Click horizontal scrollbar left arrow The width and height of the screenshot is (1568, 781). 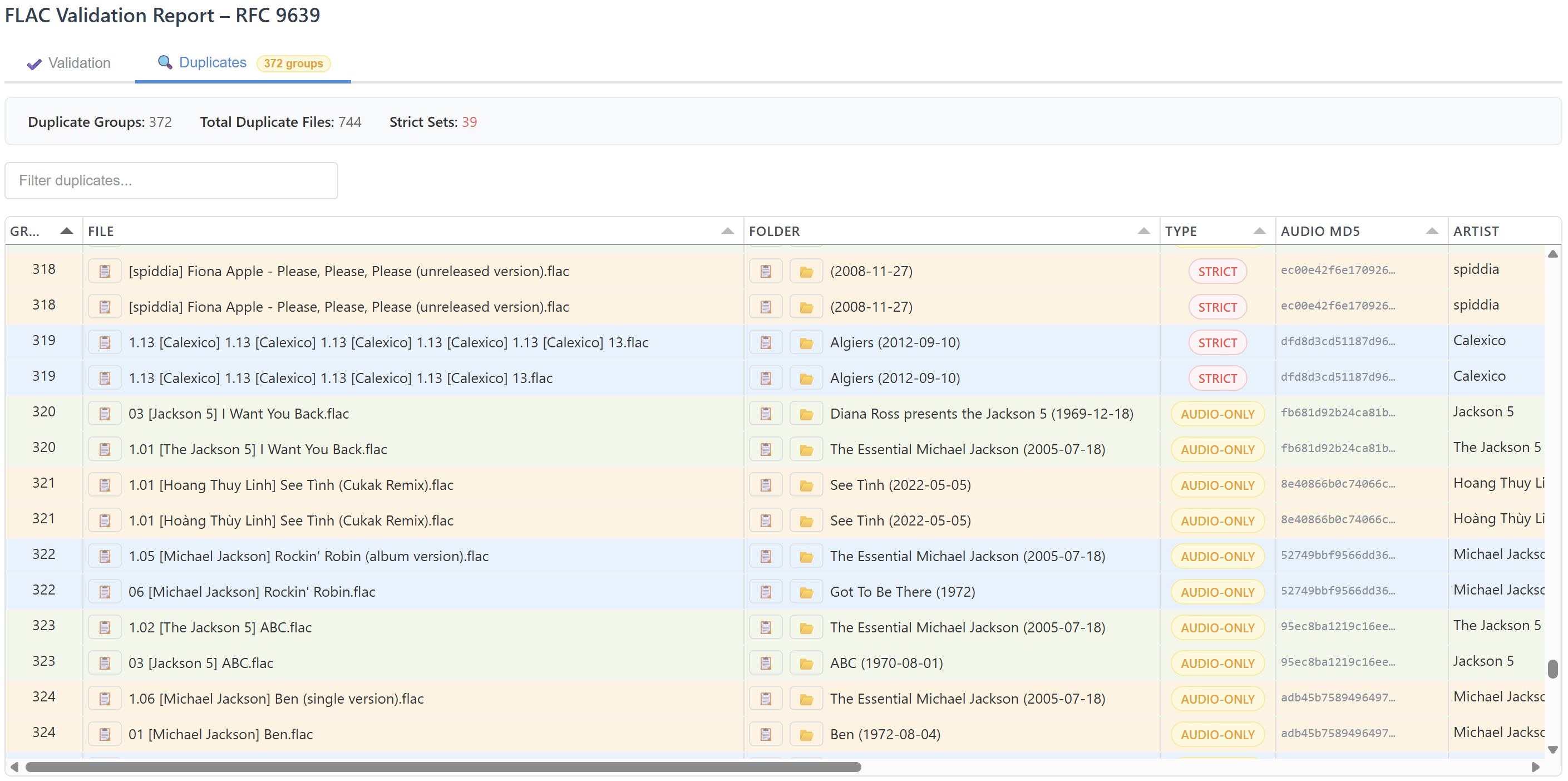click(x=14, y=767)
